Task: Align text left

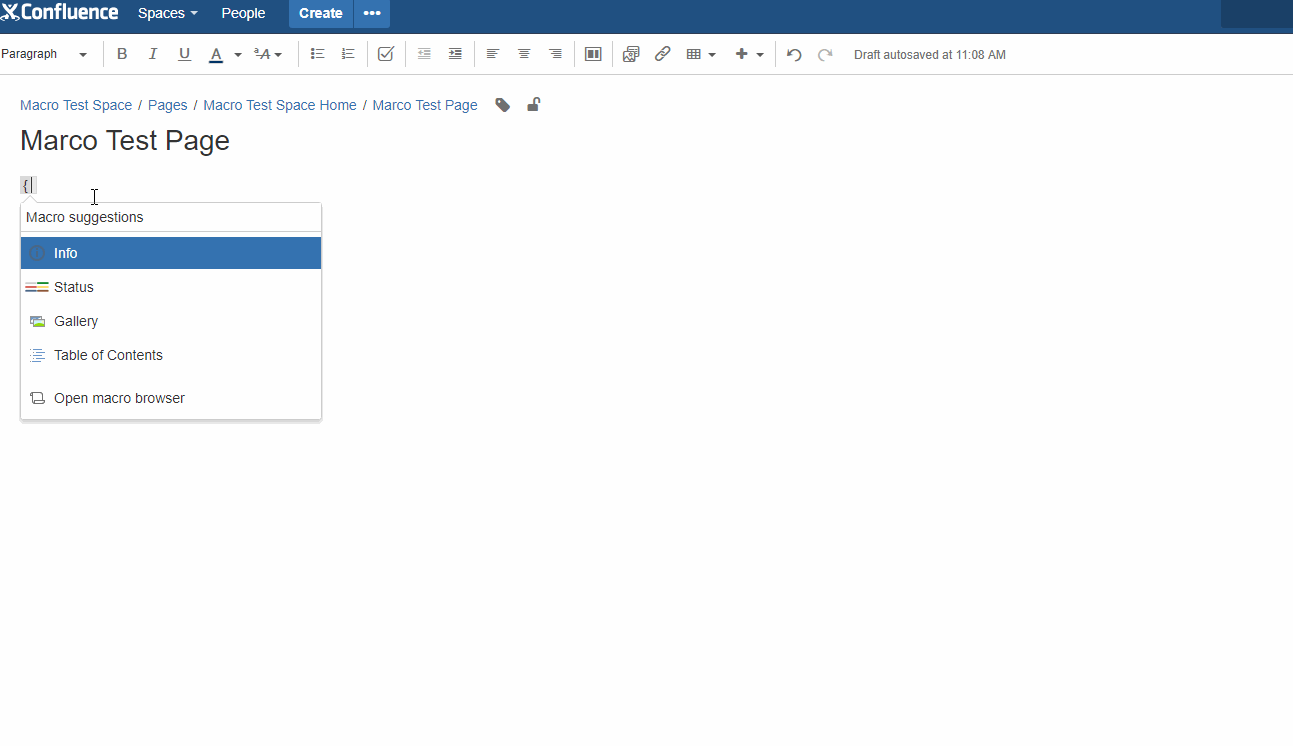Action: point(493,54)
